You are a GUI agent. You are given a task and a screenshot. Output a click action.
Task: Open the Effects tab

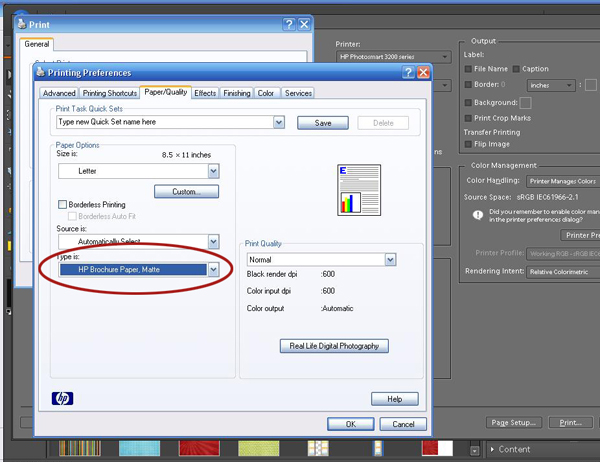tap(205, 93)
